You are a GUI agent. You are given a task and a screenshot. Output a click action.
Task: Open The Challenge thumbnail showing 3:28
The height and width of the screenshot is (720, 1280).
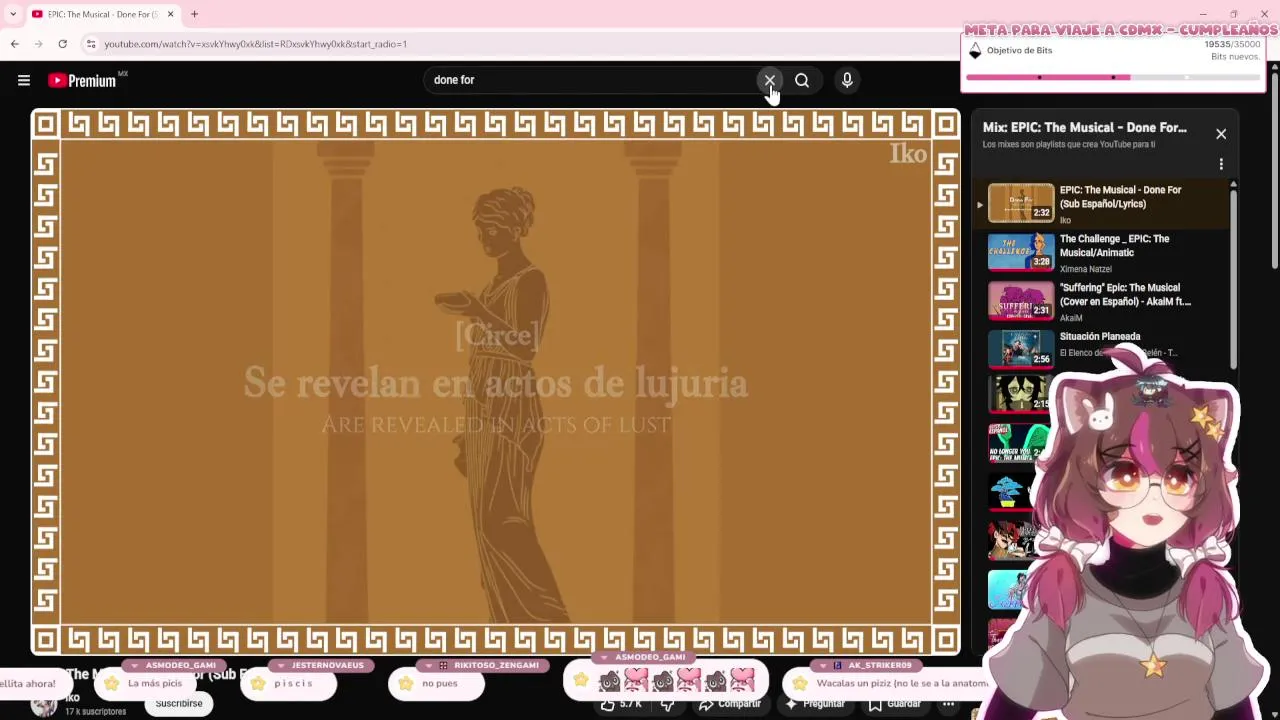pos(1021,252)
